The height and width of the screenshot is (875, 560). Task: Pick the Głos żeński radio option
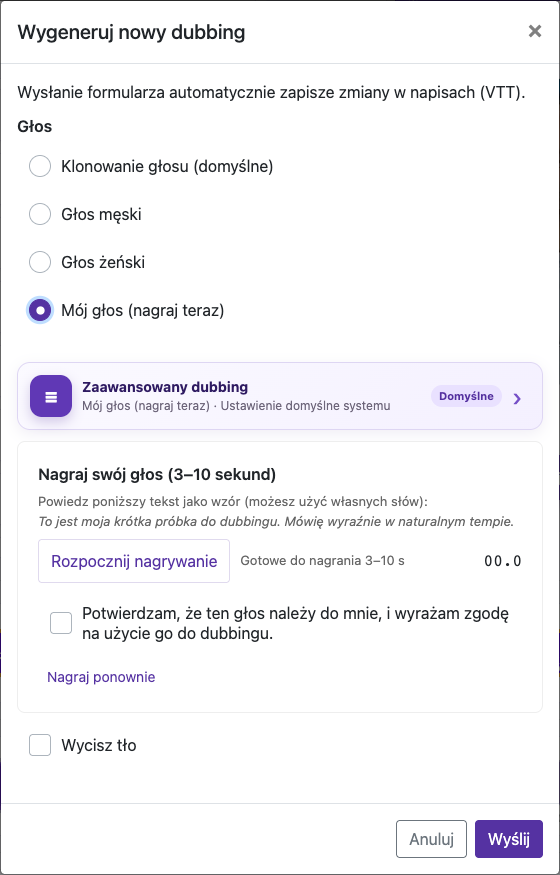pyautogui.click(x=40, y=262)
